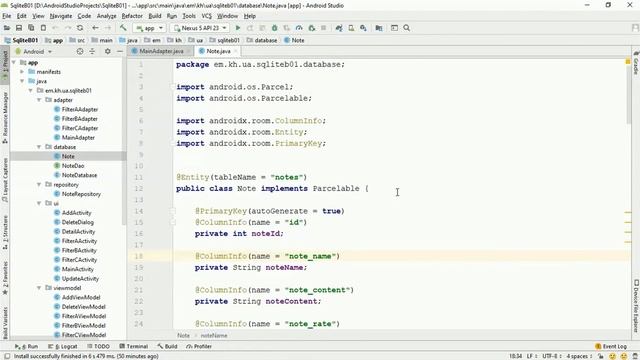
Task: Run the app with the green play icon
Action: (238, 28)
